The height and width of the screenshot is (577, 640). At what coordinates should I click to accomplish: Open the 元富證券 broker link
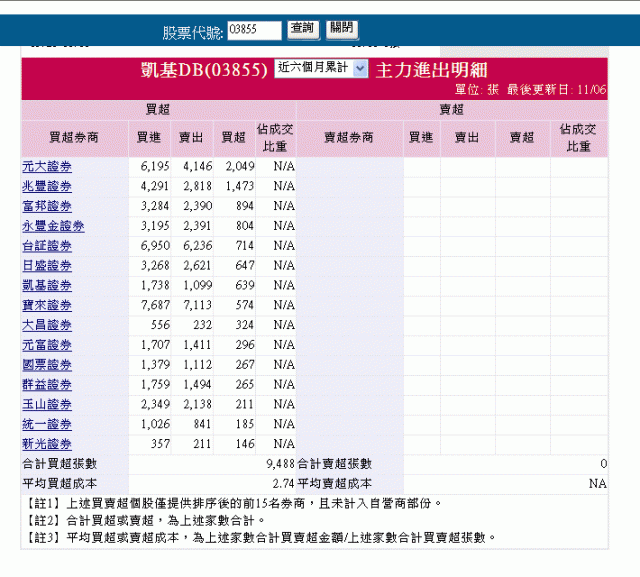click(47, 345)
